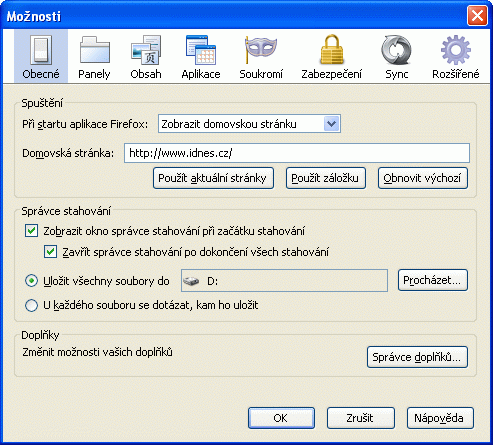Confirm the dialog with OK
This screenshot has width=493, height=445.
click(281, 418)
